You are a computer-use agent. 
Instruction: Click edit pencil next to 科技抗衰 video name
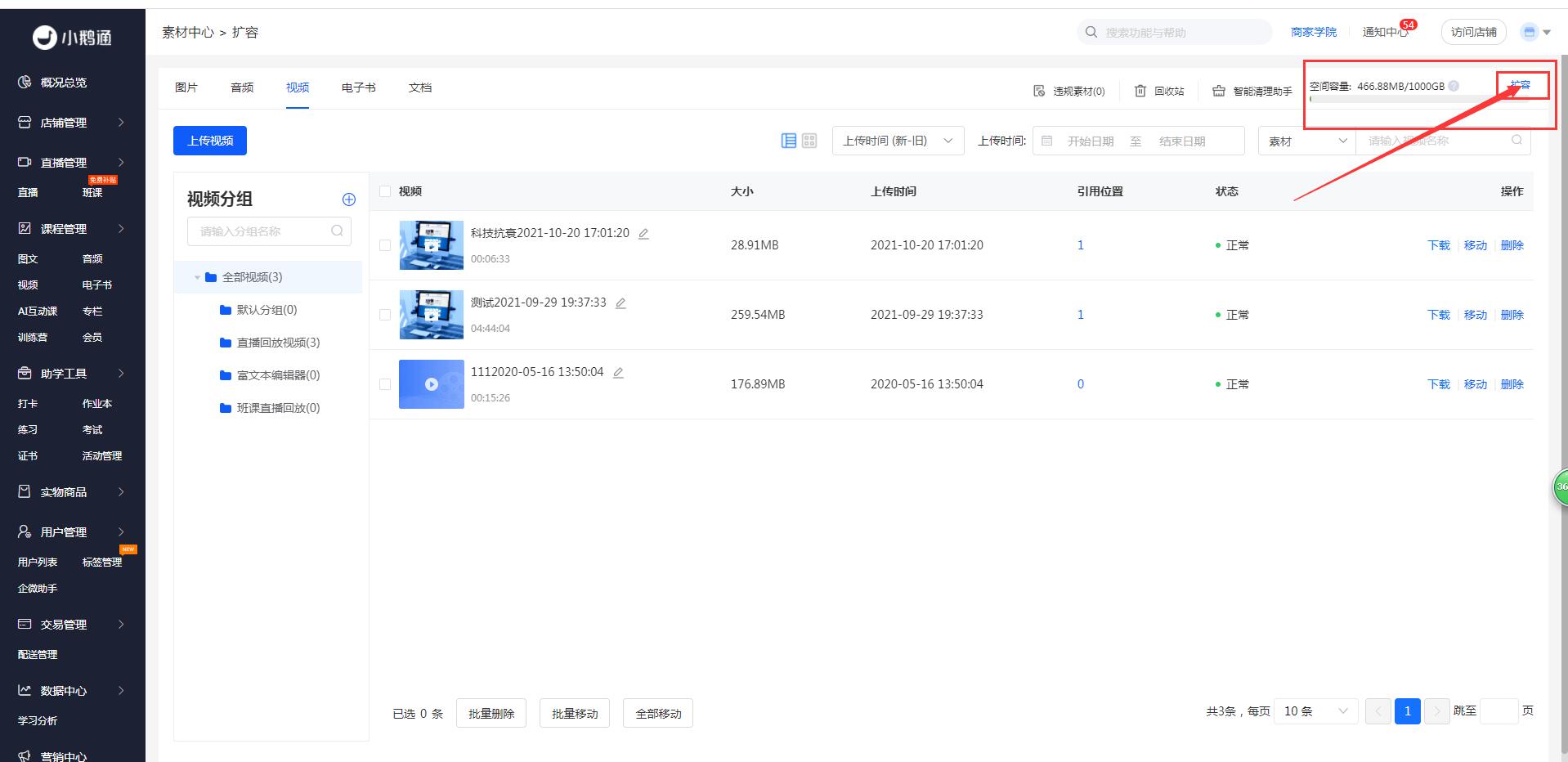click(643, 234)
